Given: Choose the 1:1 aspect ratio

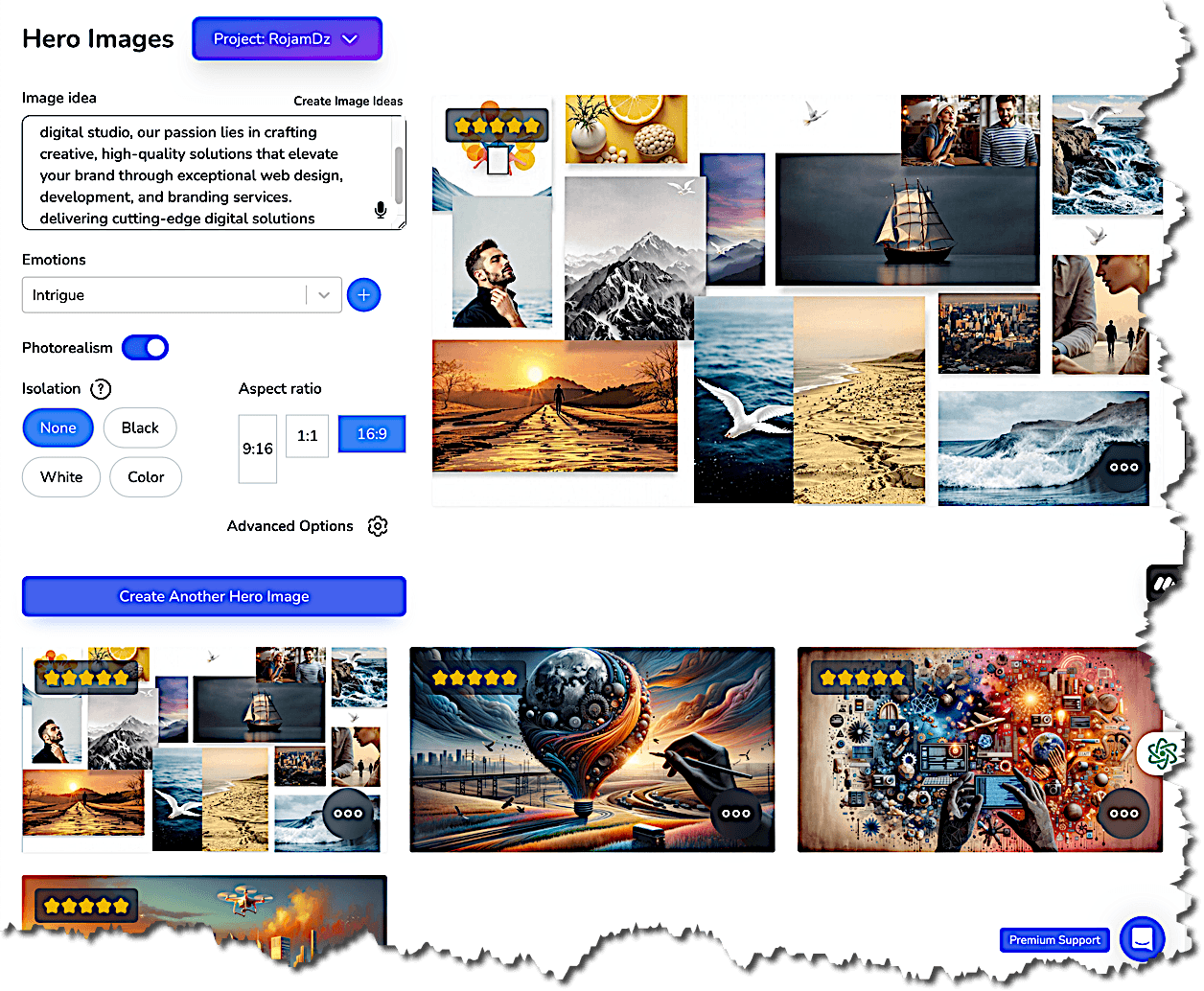Looking at the screenshot, I should 308,436.
